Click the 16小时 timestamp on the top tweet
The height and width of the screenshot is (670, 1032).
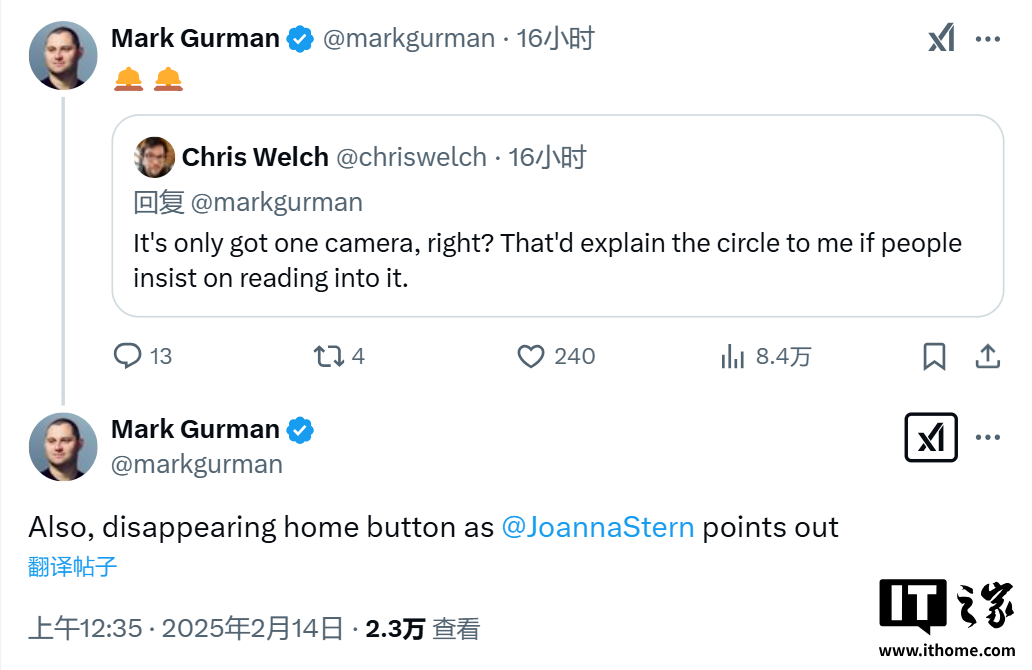(555, 39)
